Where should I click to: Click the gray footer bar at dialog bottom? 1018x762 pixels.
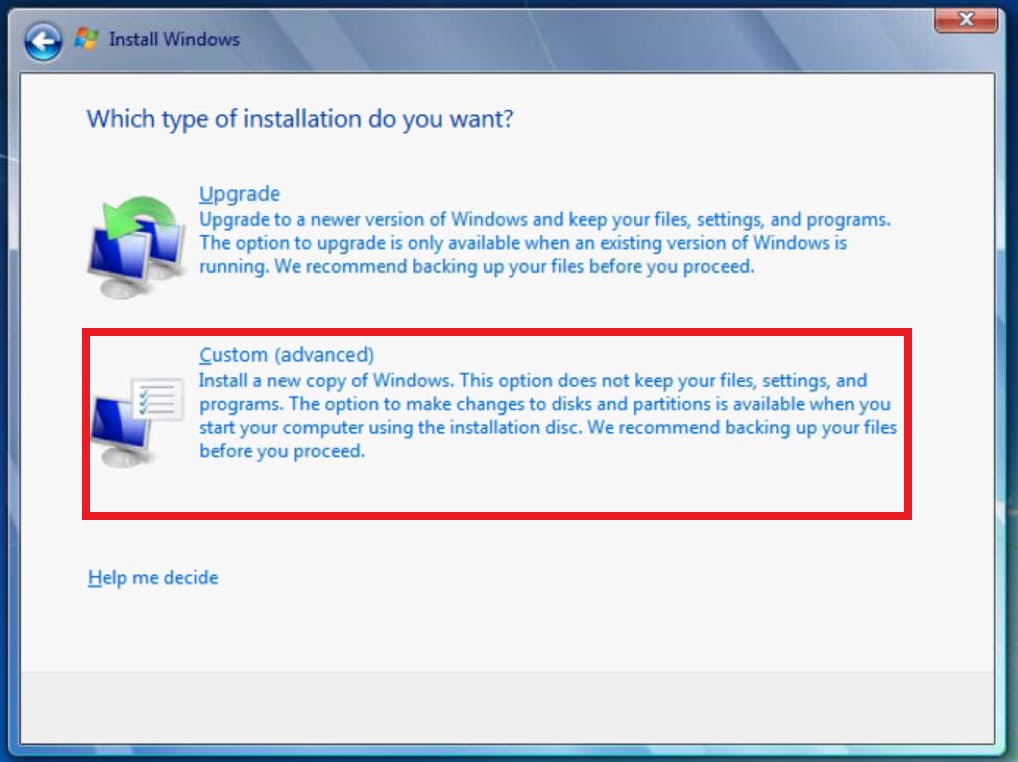(x=508, y=708)
